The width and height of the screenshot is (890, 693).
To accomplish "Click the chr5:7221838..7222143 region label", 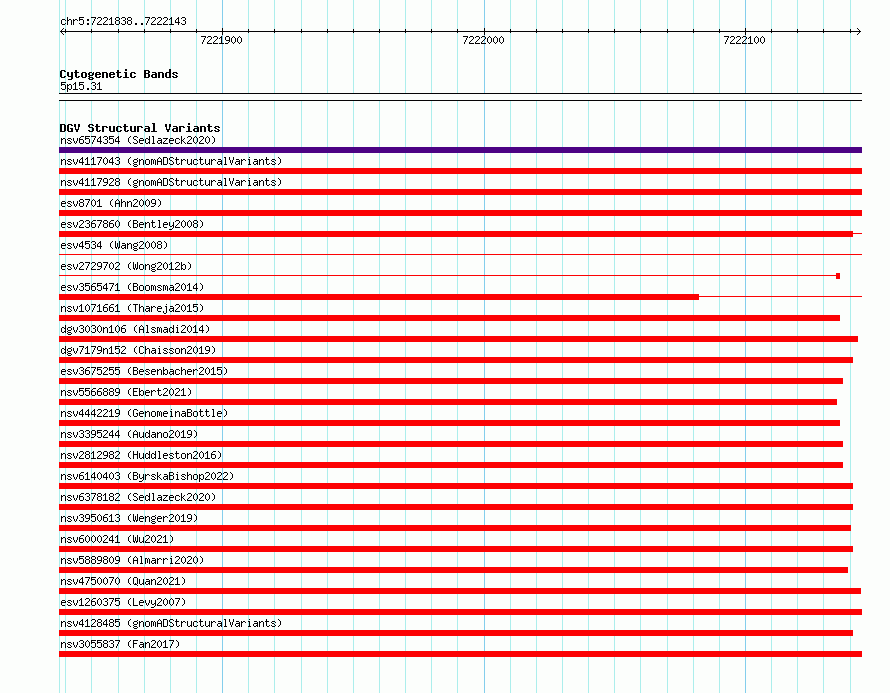I will tap(123, 22).
